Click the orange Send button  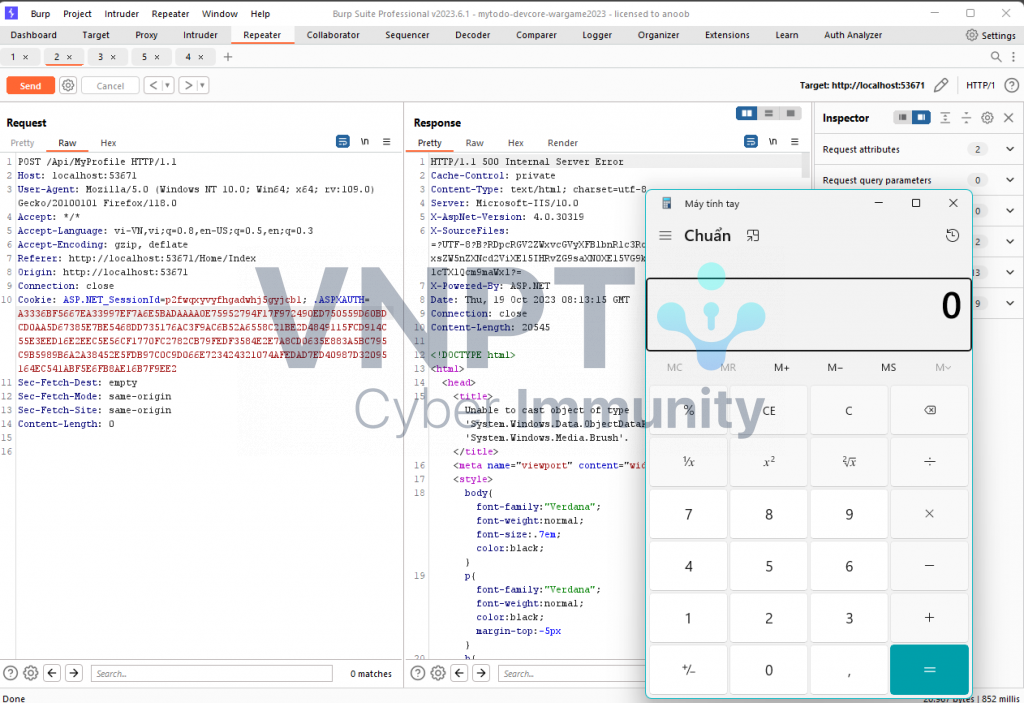tap(31, 86)
